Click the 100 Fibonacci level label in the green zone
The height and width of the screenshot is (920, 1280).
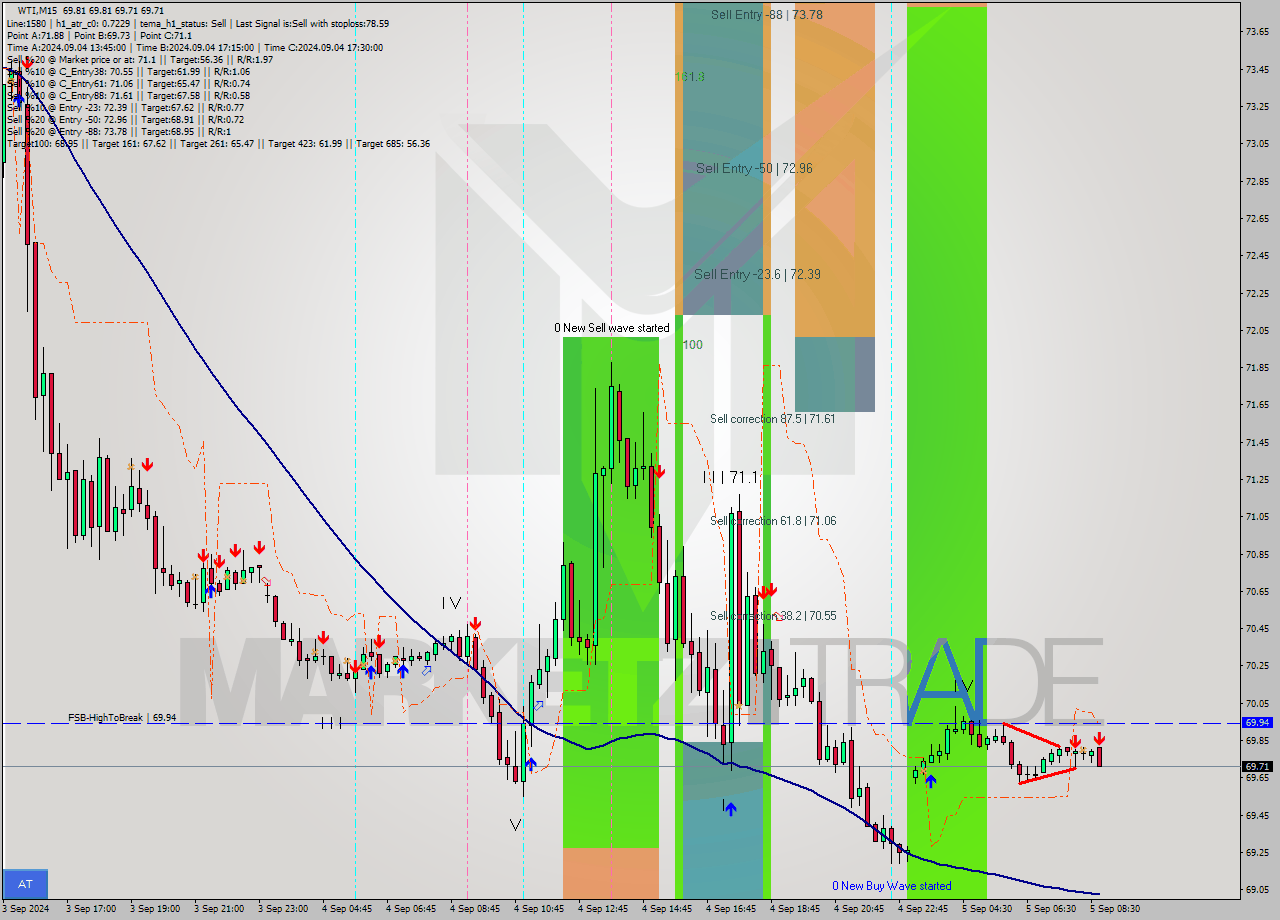(x=691, y=344)
